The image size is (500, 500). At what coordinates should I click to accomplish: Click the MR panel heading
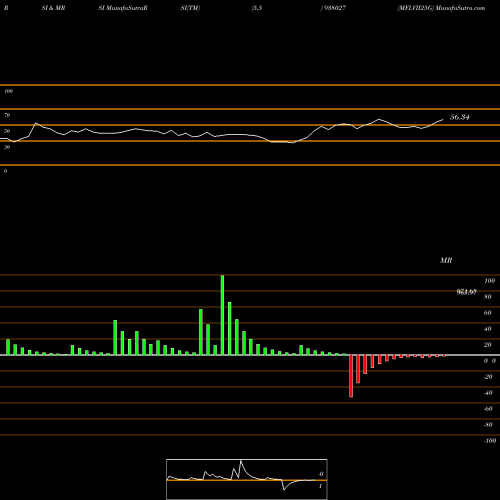point(446,260)
